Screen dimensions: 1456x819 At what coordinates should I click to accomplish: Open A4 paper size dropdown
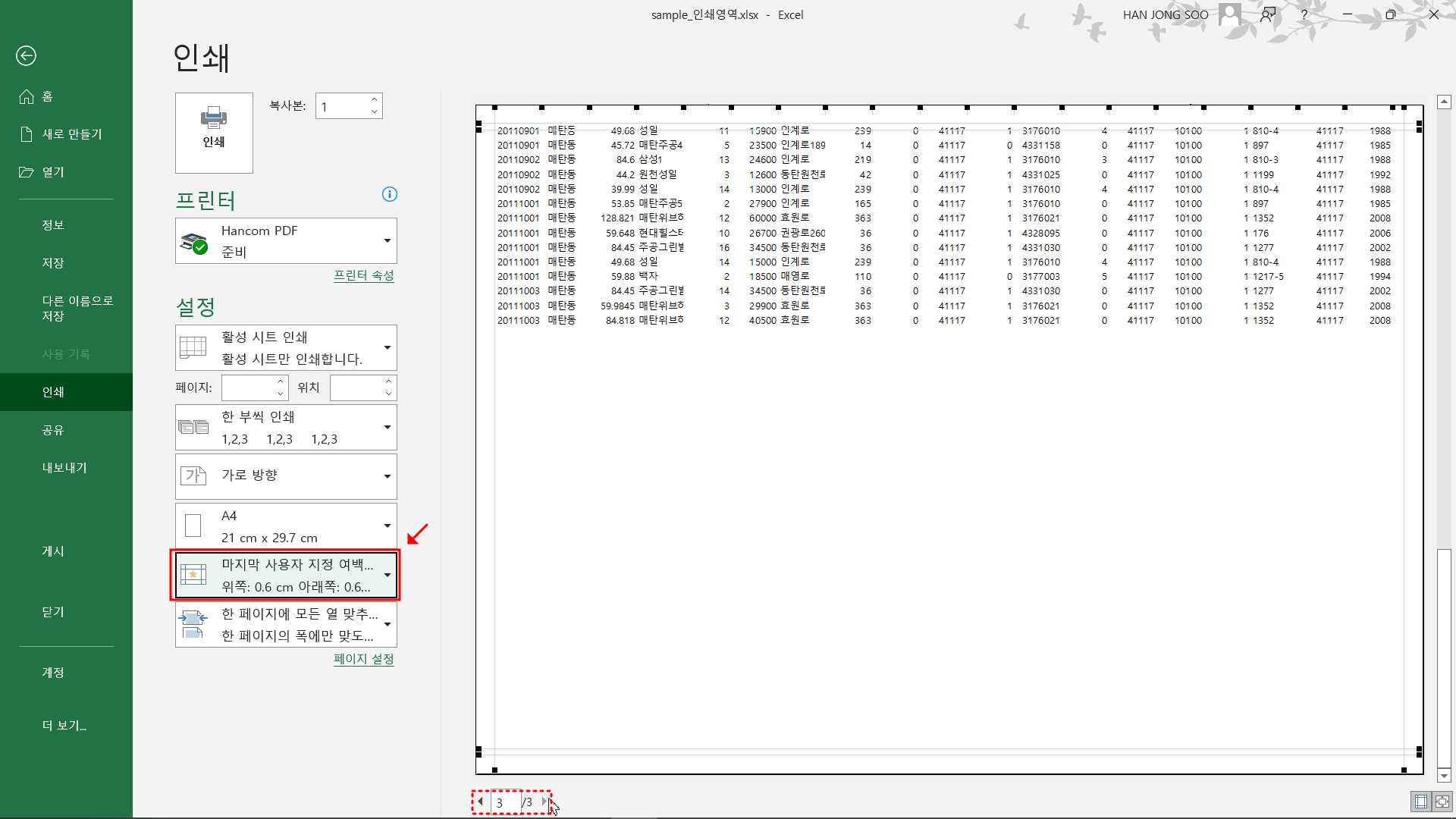[286, 526]
